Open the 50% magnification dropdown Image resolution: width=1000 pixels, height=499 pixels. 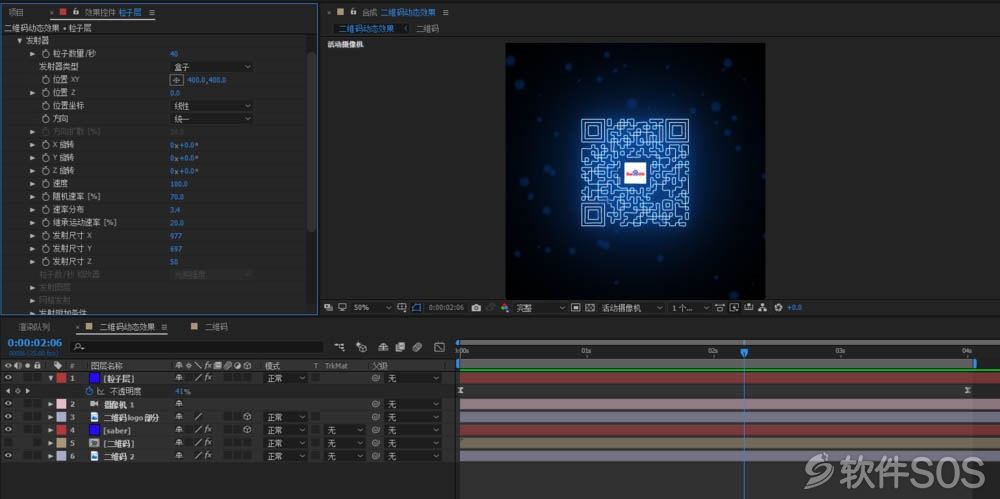[372, 308]
